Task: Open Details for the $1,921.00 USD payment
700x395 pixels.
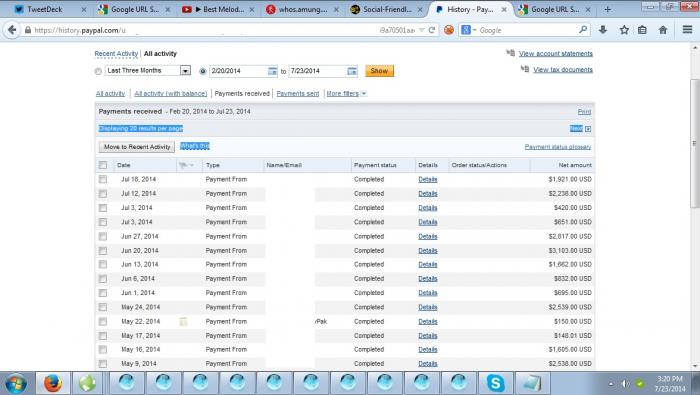Action: click(x=428, y=179)
